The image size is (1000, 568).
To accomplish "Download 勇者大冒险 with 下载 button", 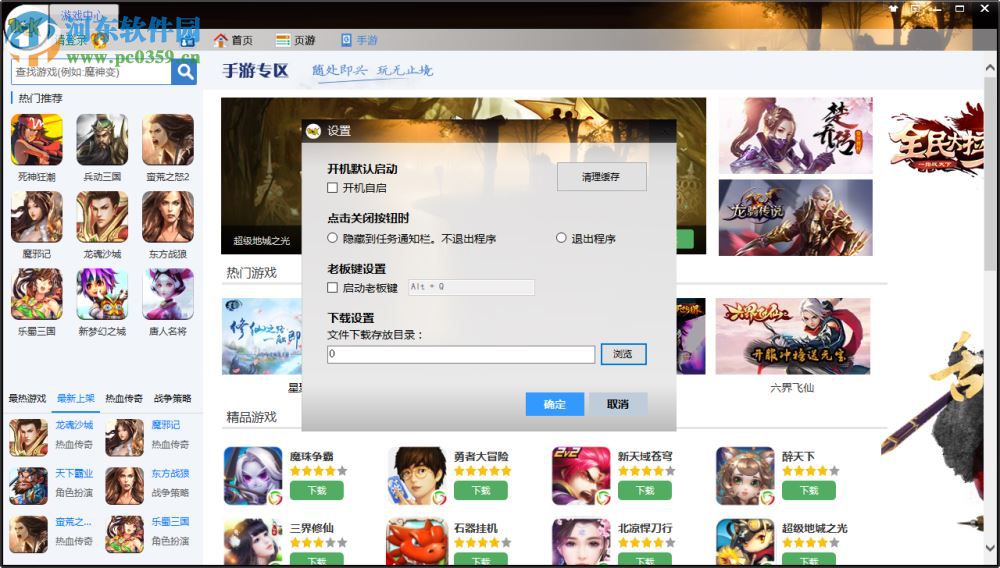I will click(x=481, y=491).
